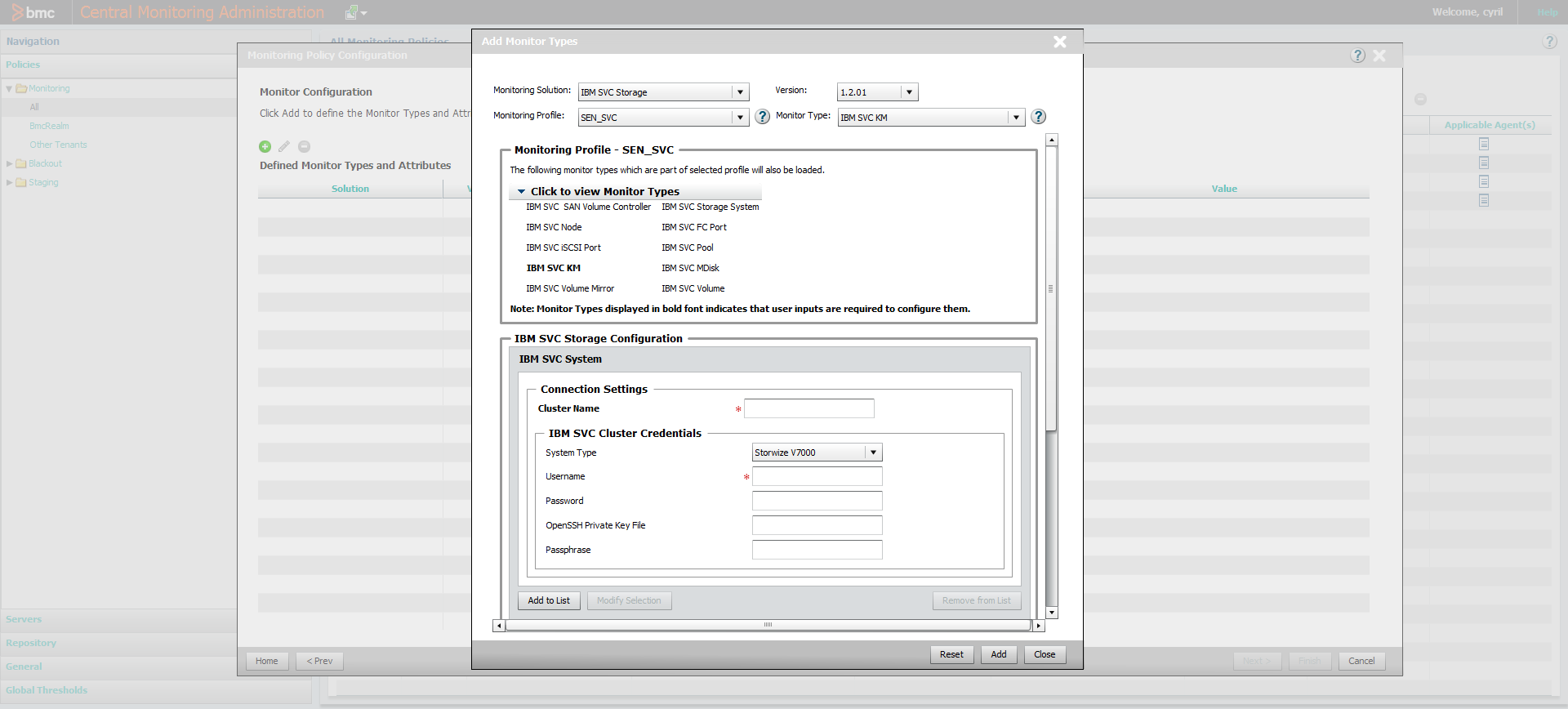Click the Remove from List button
Screen dimensions: 1568x709
976,601
